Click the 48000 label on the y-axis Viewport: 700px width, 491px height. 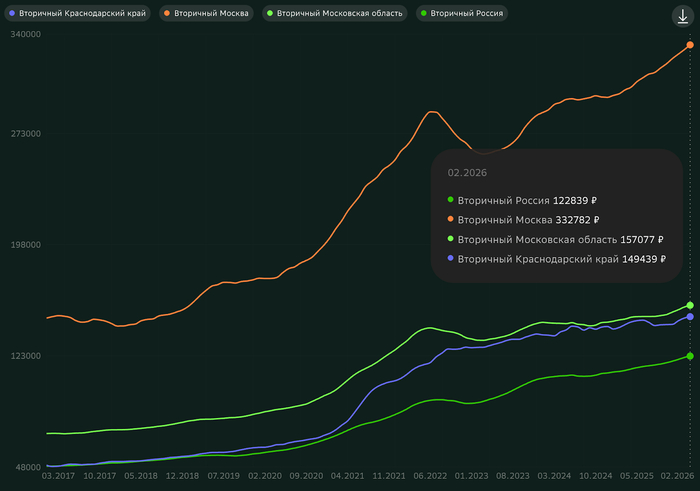point(26,467)
